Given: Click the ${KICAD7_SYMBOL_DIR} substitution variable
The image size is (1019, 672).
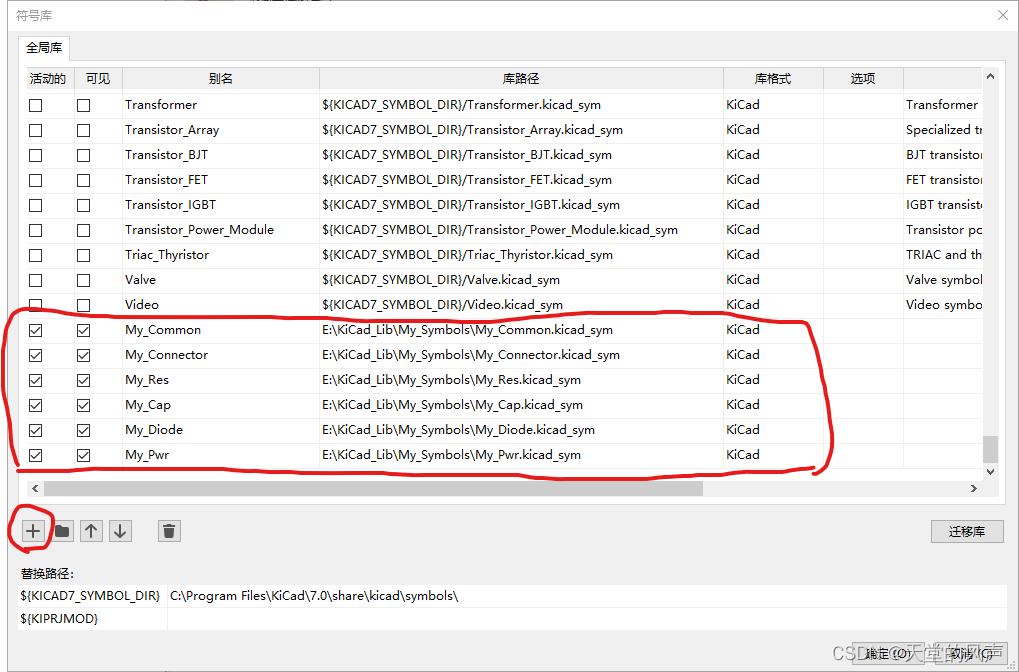Looking at the screenshot, I should pyautogui.click(x=90, y=596).
